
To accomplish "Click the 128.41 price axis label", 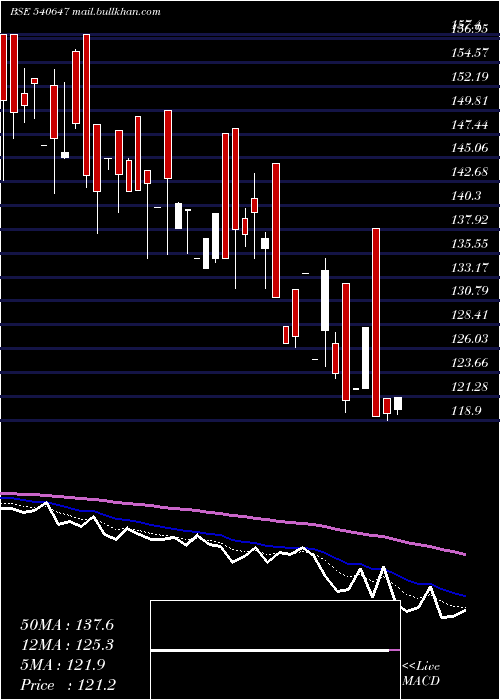I will pos(470,315).
